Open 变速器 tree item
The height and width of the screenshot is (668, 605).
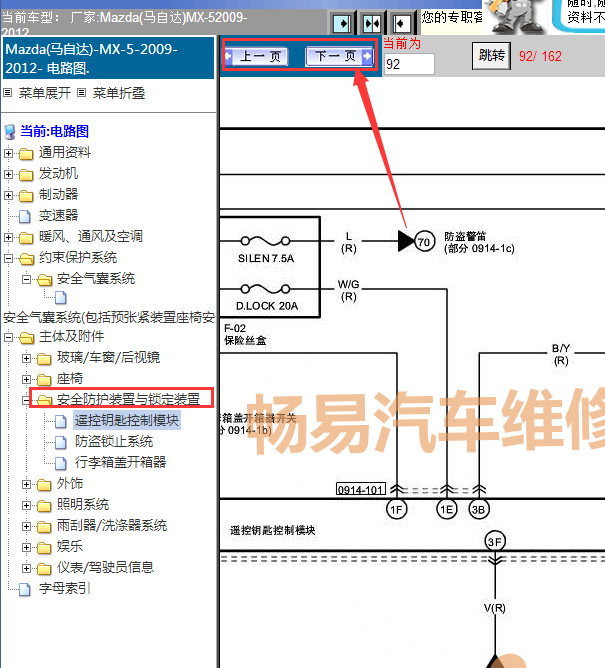pos(58,216)
